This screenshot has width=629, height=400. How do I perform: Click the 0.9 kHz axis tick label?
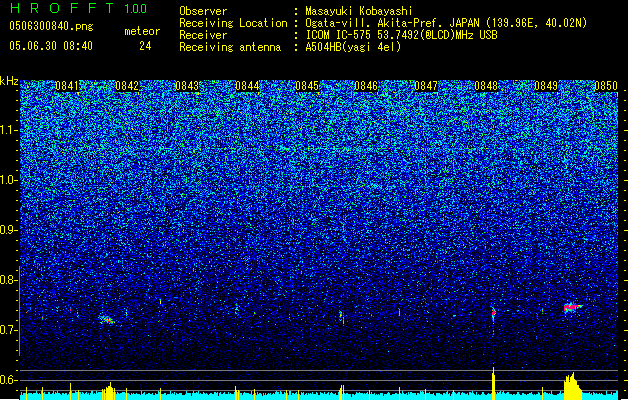(9, 230)
